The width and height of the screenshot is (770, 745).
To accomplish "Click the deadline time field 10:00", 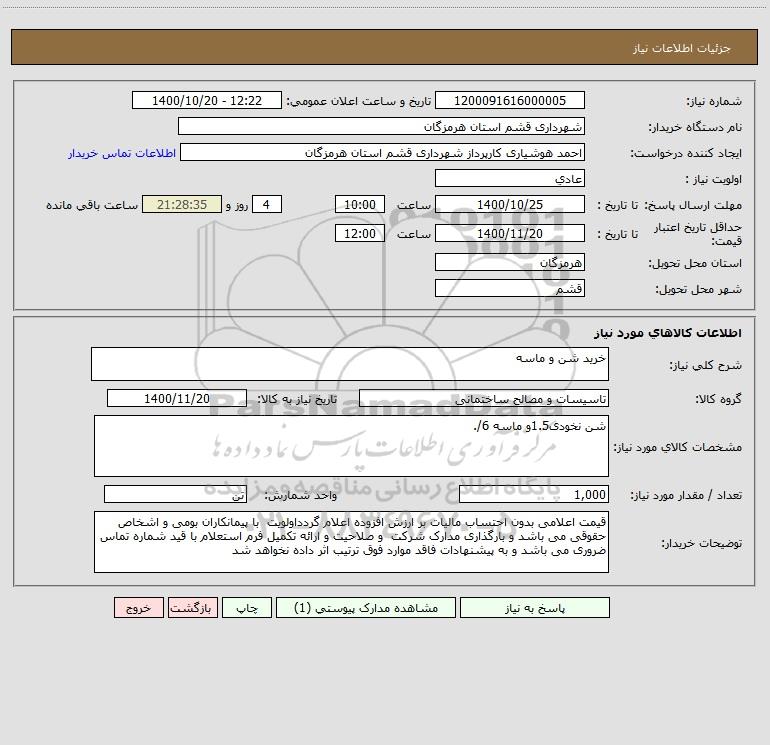I will coord(359,204).
